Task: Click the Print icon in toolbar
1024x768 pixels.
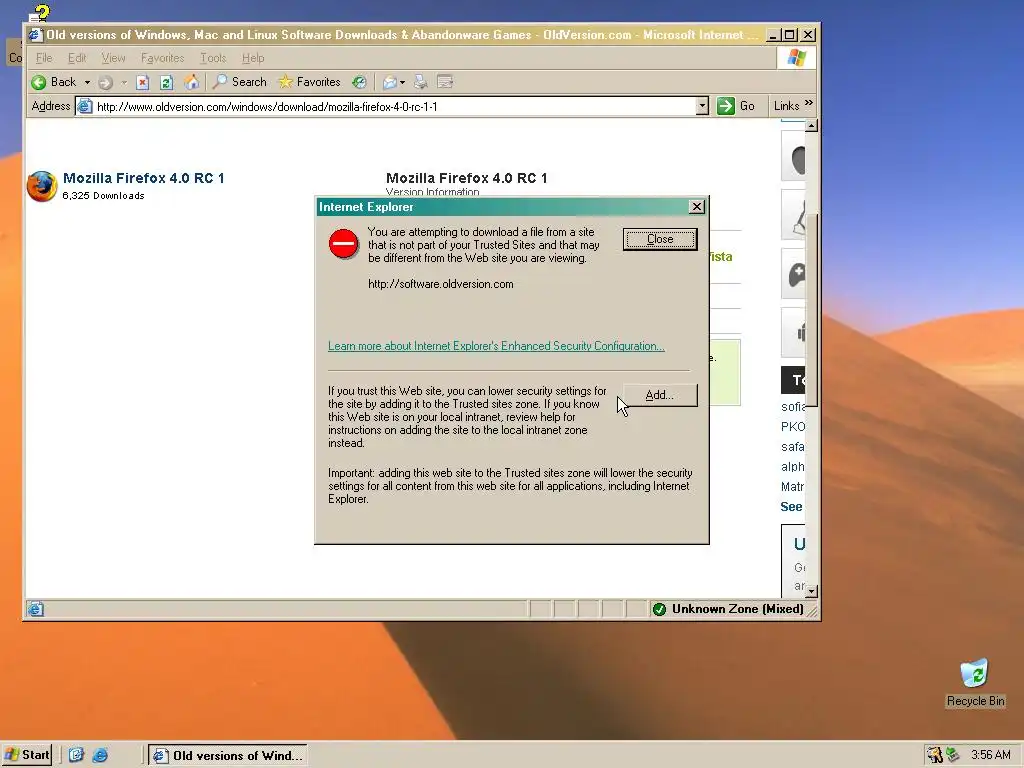Action: pos(421,82)
